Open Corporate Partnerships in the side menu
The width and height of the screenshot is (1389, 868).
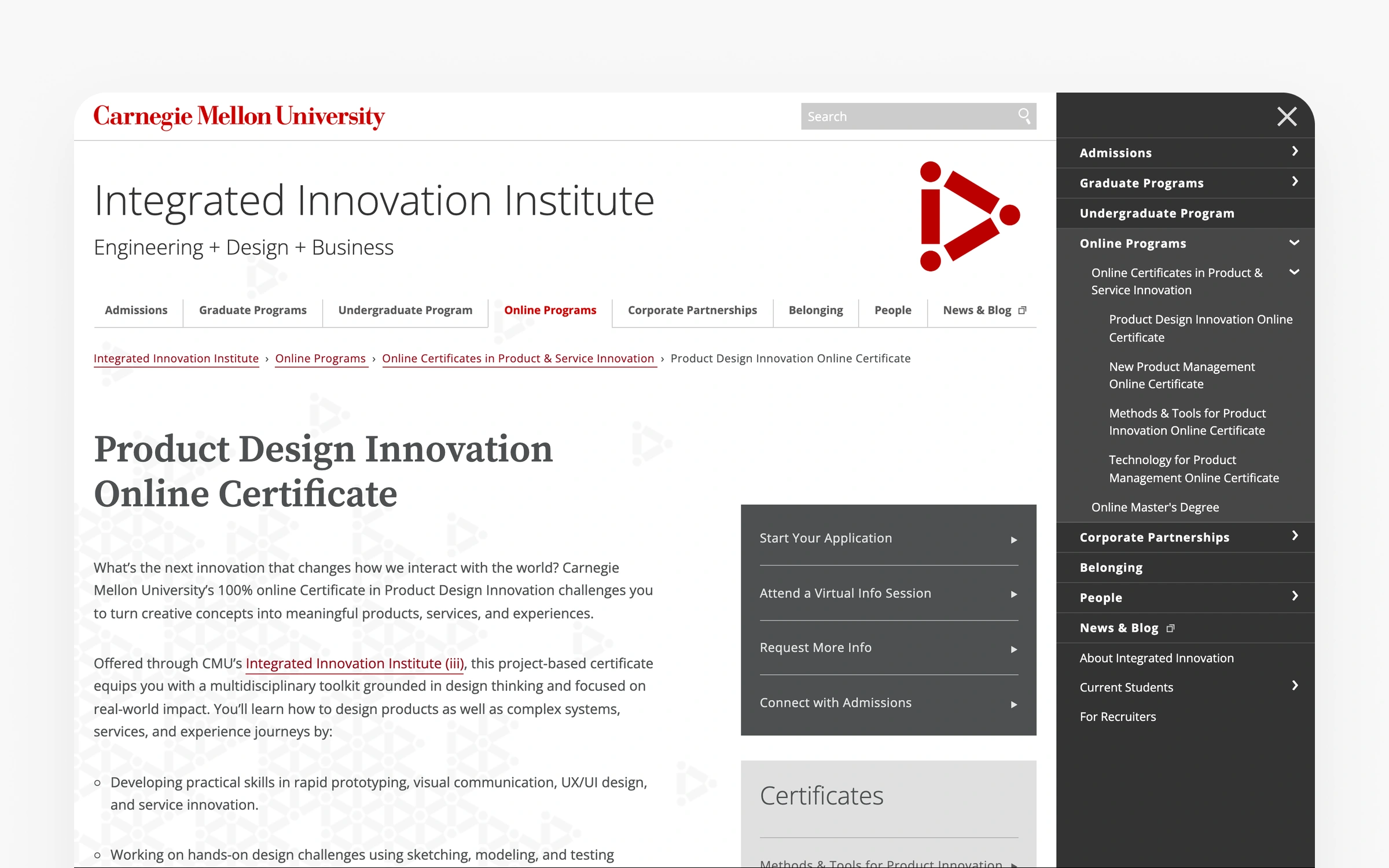tap(1154, 538)
